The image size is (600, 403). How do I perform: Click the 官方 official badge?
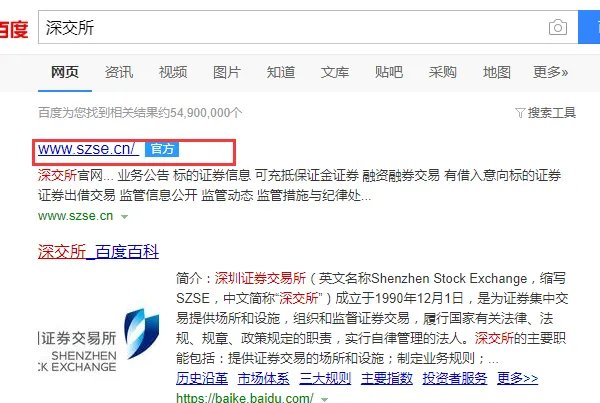click(162, 149)
